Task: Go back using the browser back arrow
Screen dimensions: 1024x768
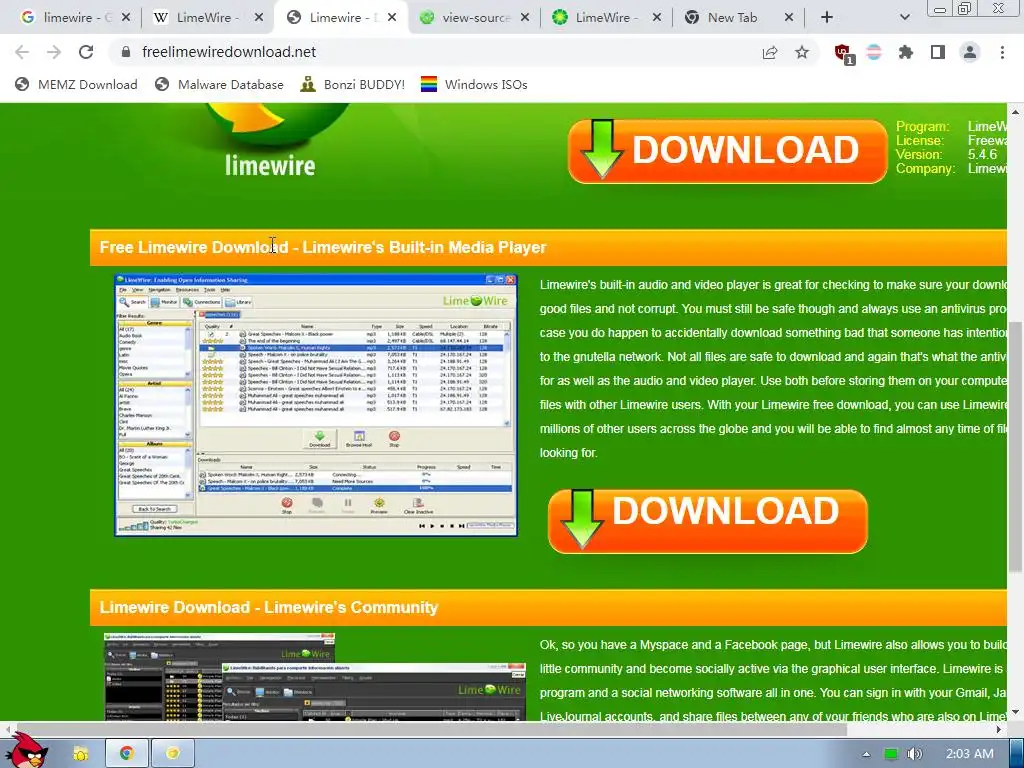Action: coord(22,52)
